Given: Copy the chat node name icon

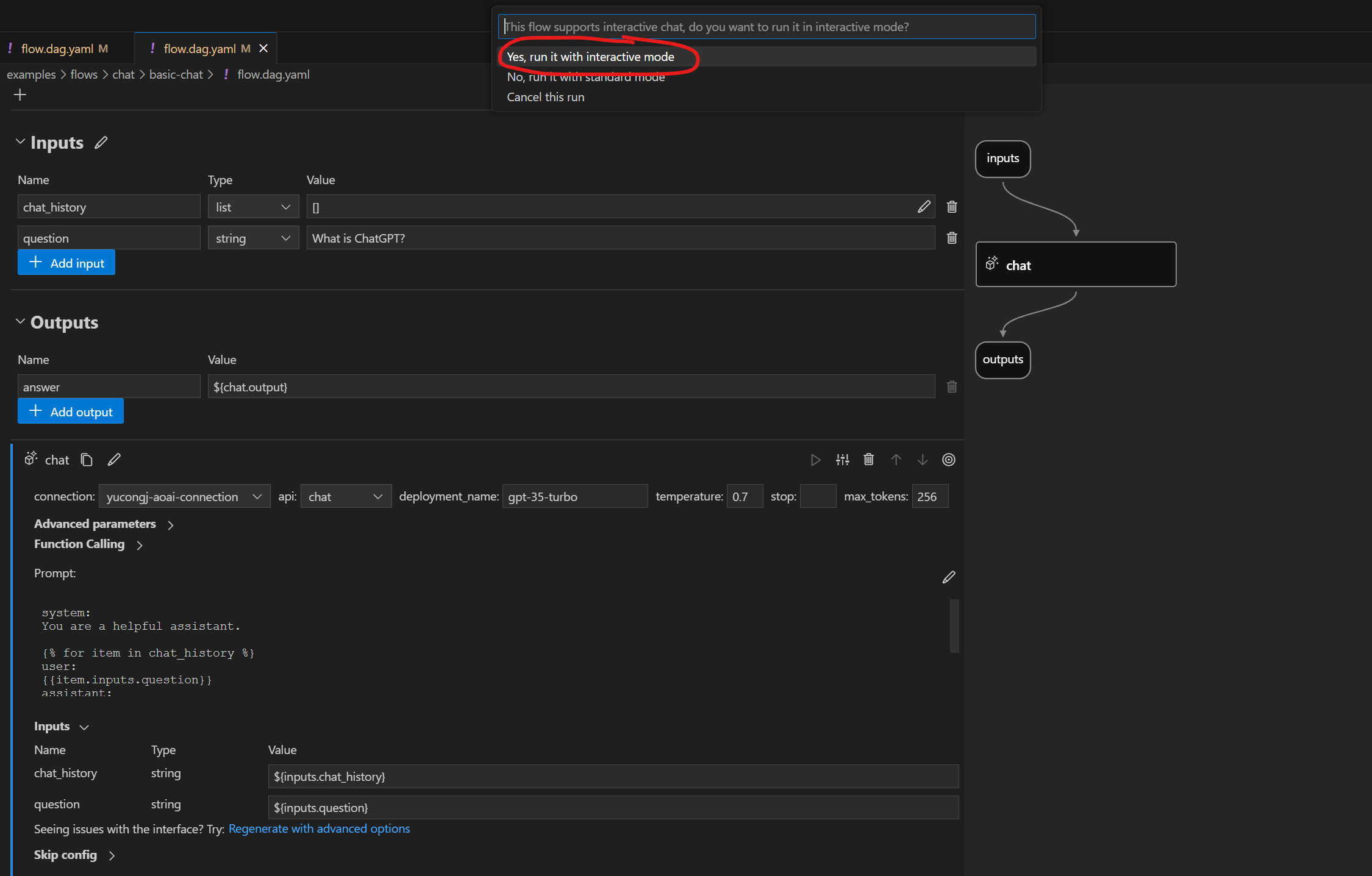Looking at the screenshot, I should point(87,460).
